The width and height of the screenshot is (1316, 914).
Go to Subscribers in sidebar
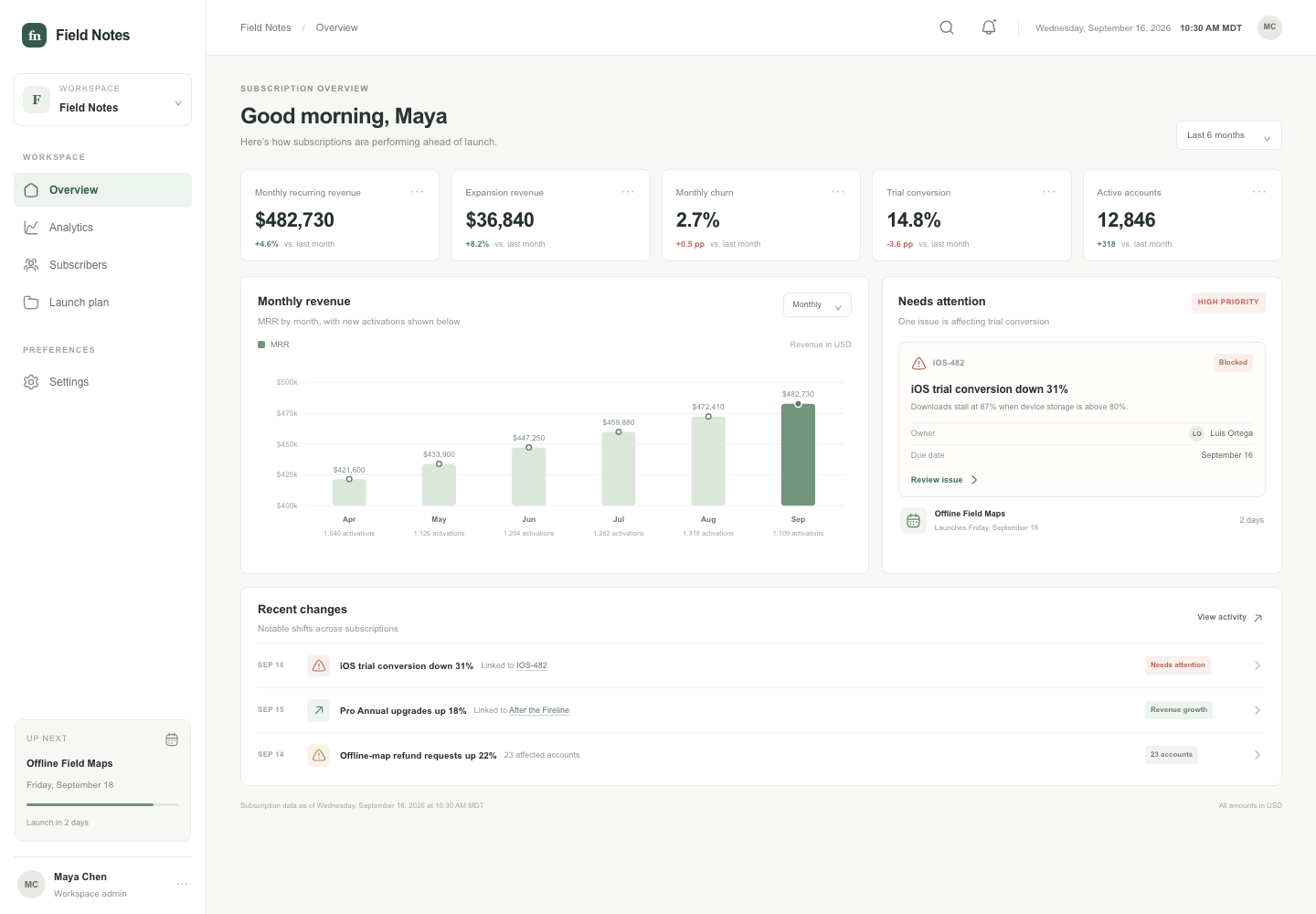click(102, 265)
